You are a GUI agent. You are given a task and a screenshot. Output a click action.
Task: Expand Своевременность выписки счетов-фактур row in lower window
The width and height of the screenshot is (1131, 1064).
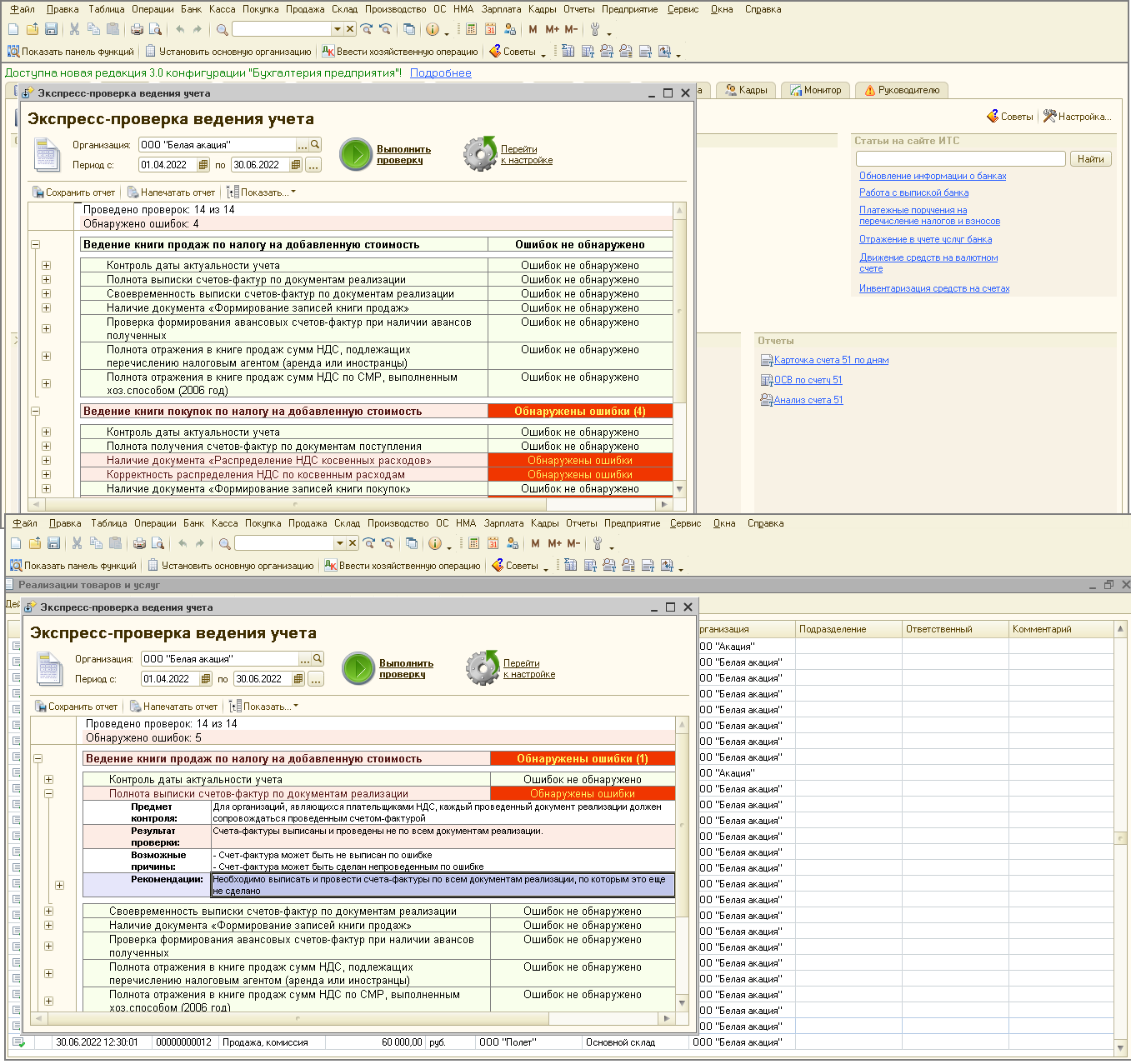pyautogui.click(x=48, y=912)
